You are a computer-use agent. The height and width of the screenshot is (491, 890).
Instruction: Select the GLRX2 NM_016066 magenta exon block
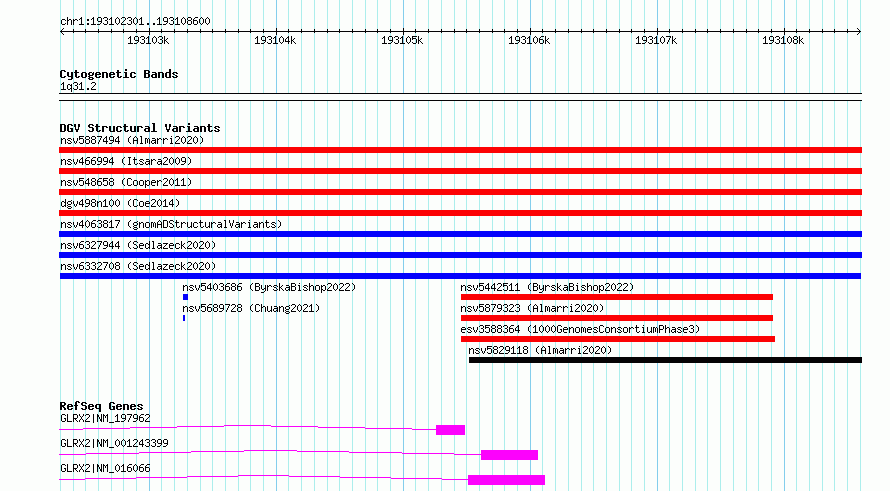point(506,480)
